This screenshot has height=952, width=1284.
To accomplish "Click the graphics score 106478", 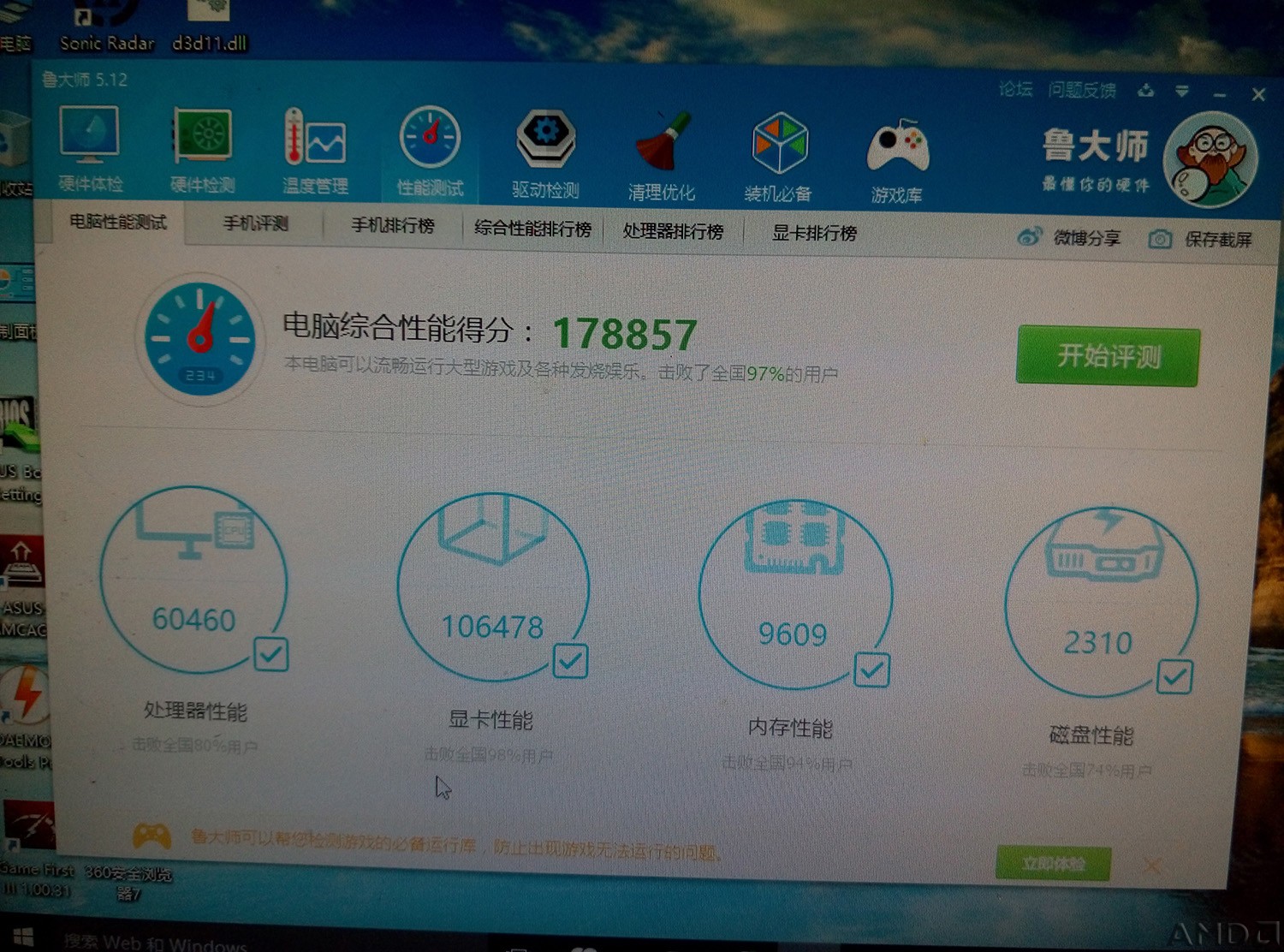I will tap(492, 627).
